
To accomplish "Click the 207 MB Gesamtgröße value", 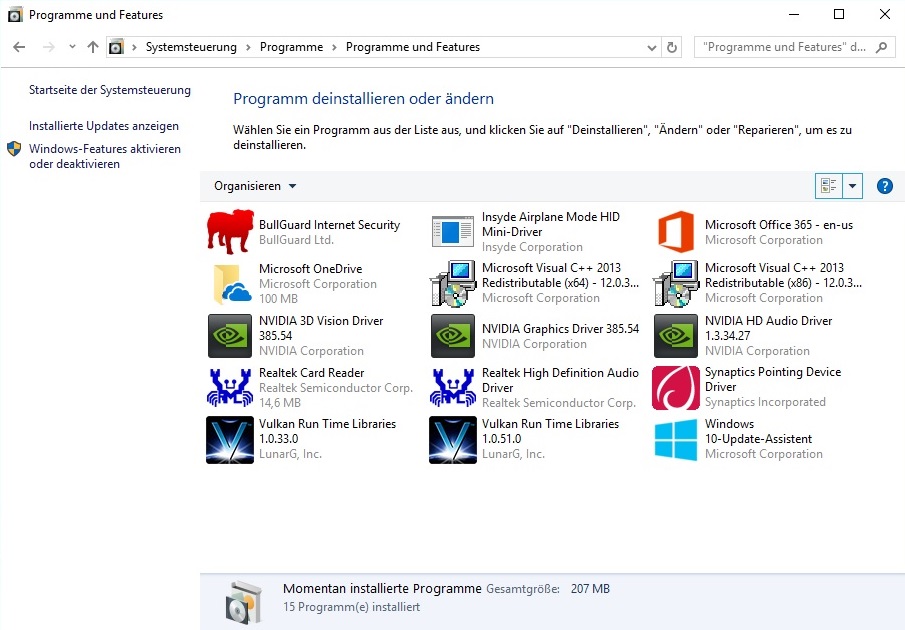I will [590, 589].
